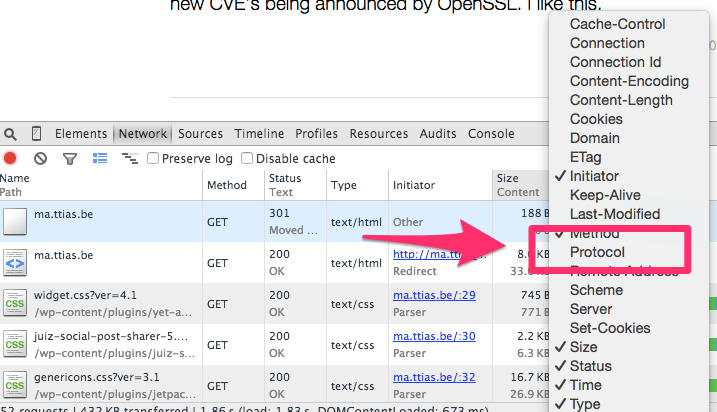Click the blank document icon for 301 ma.ttias.be
Screen dimensions: 717x412
coord(15,221)
